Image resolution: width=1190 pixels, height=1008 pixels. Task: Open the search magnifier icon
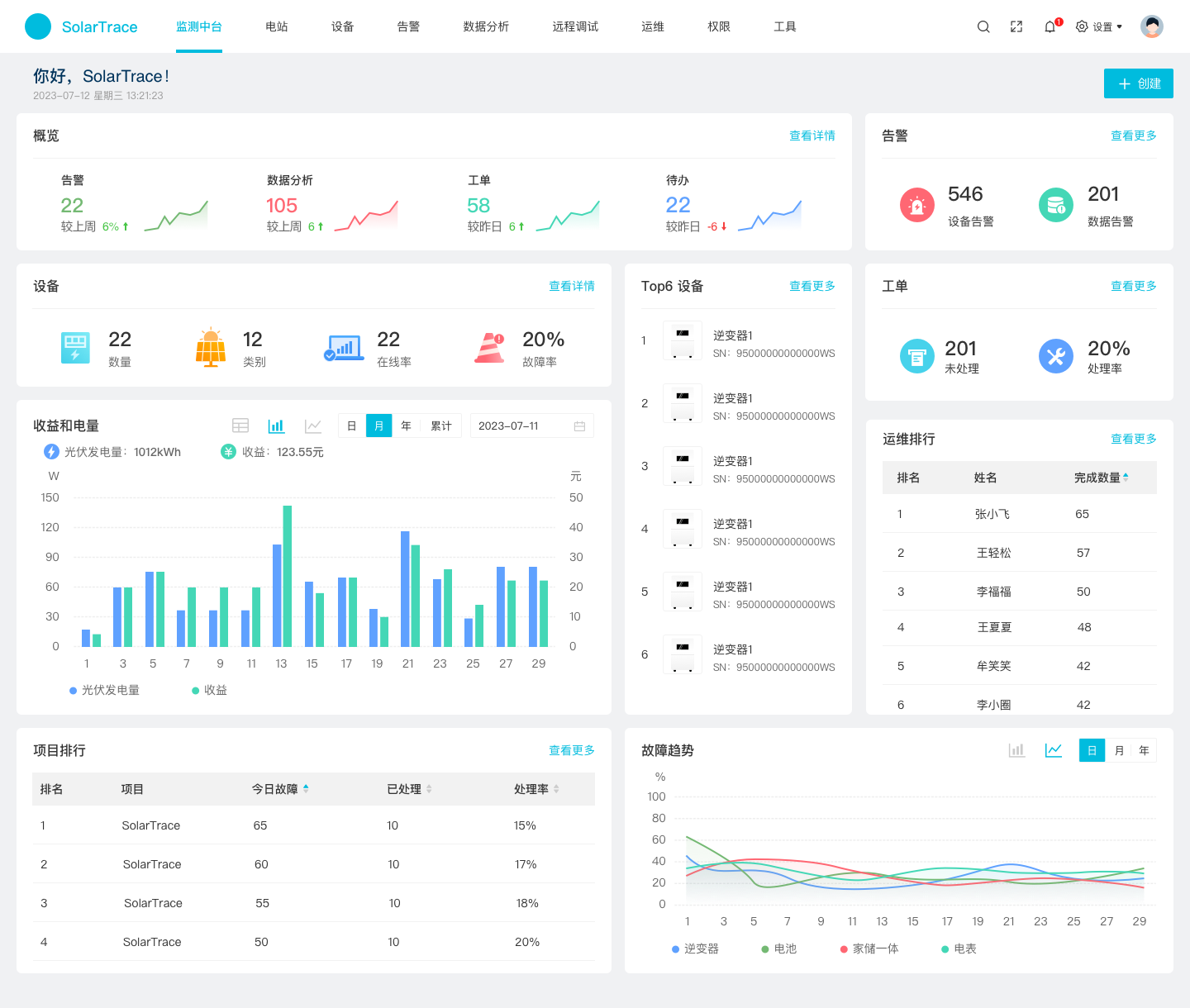click(x=983, y=26)
